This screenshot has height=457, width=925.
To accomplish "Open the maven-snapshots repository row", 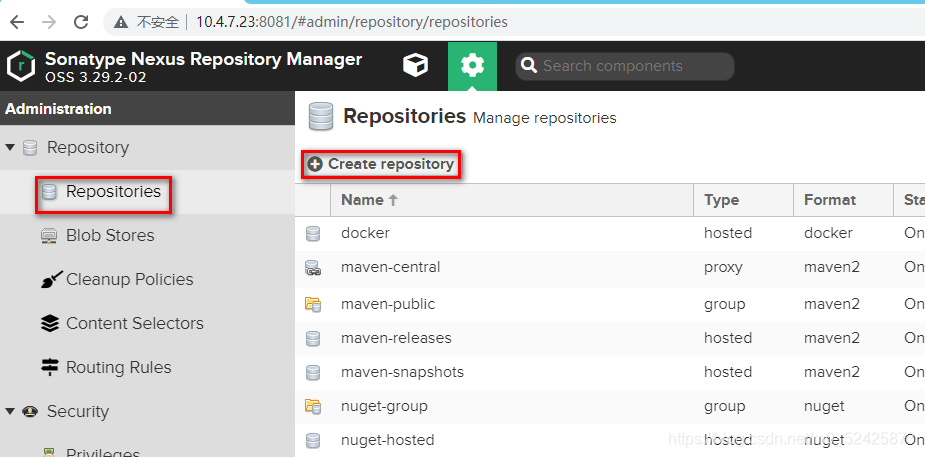I will (x=610, y=373).
